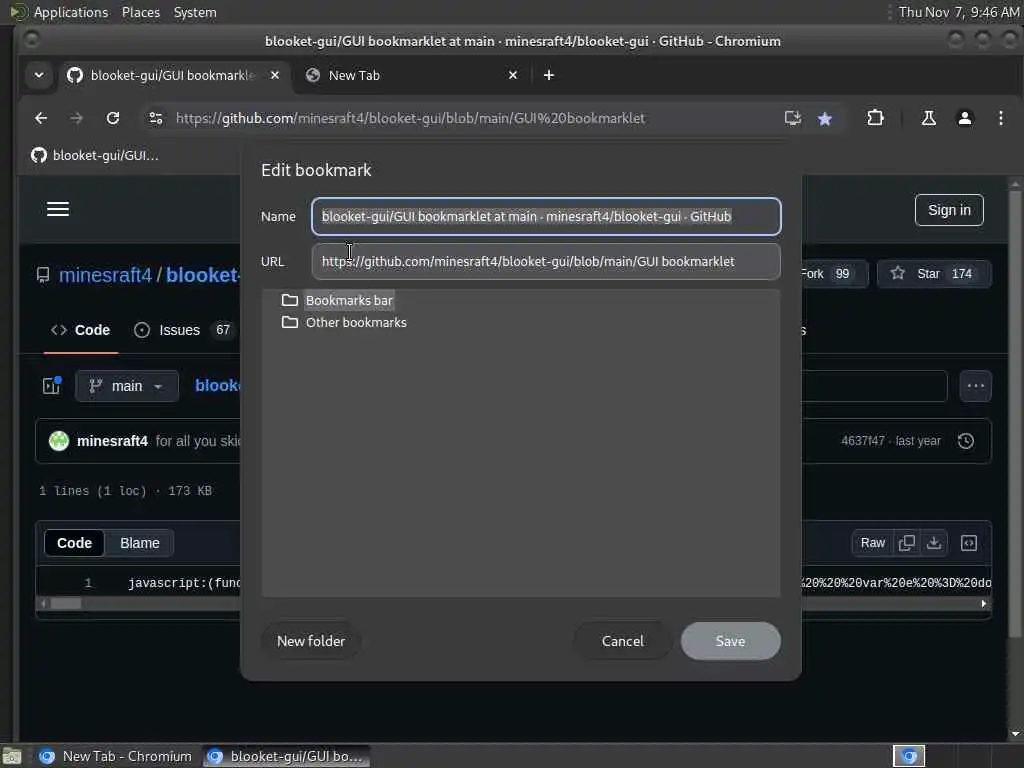Click the workspace switcher Chromium icon

click(x=909, y=756)
